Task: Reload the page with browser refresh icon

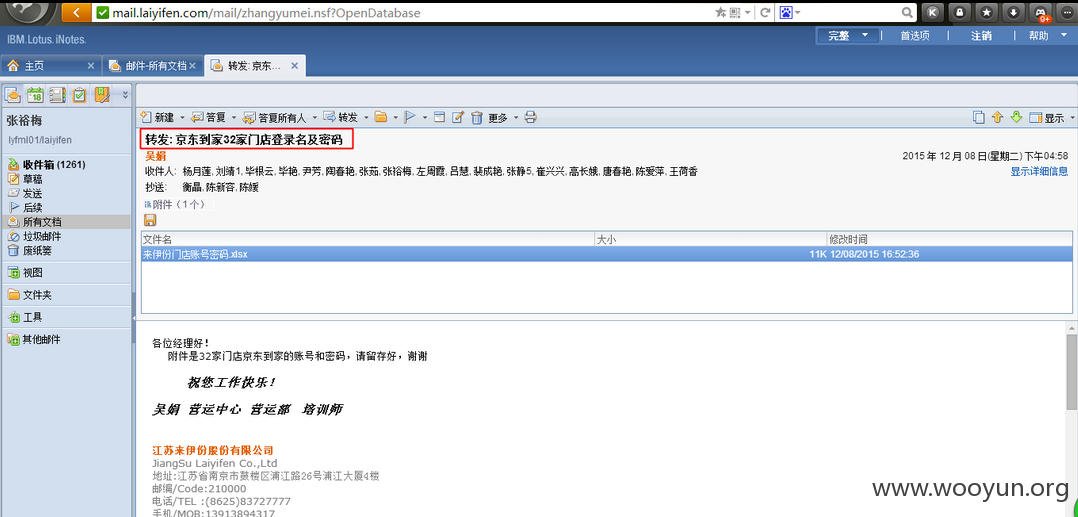Action: [764, 12]
